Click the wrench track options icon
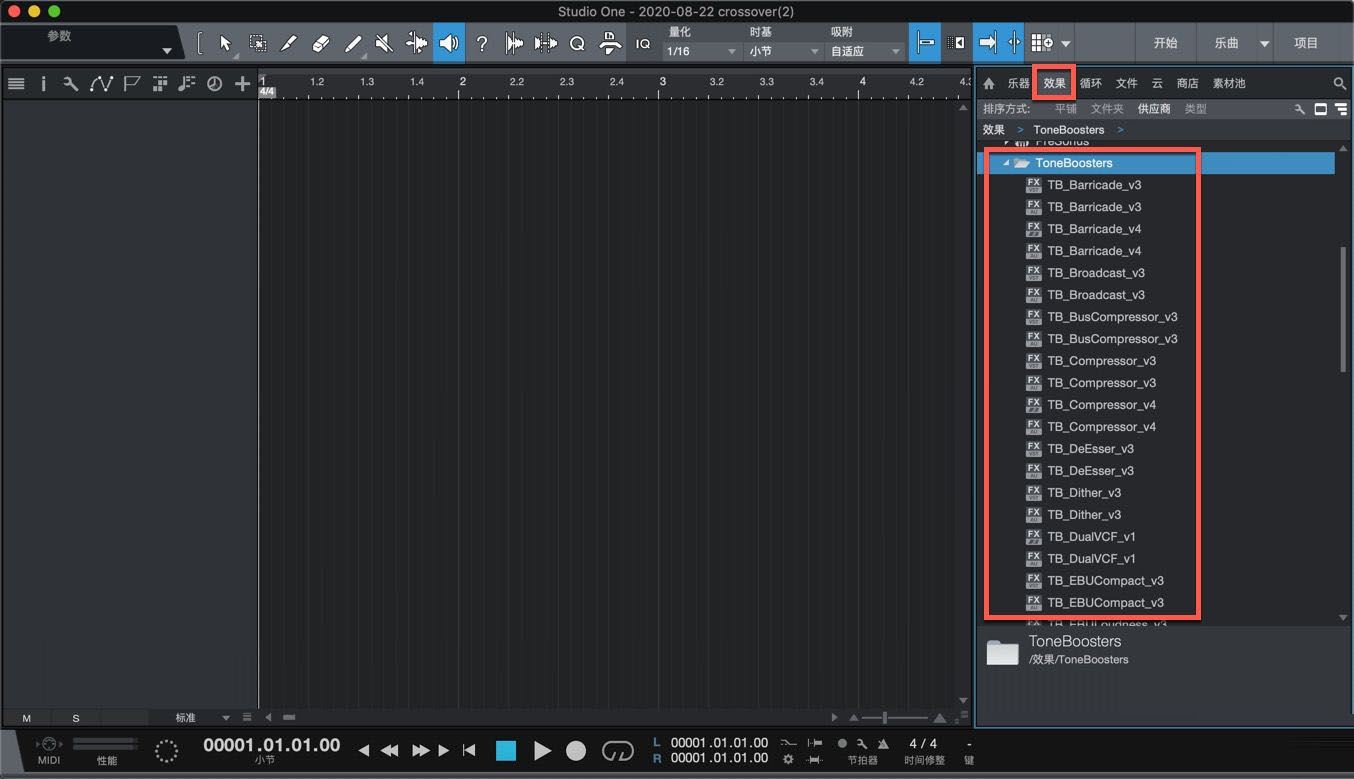The height and width of the screenshot is (779, 1354). pos(70,84)
